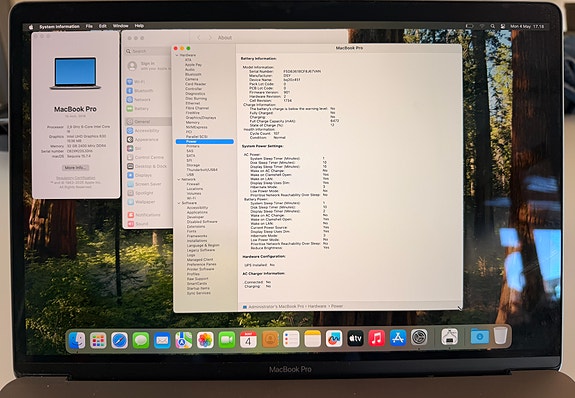Select Appearance in System Settings sidebar
575x398 pixels.
pyautogui.click(x=148, y=139)
